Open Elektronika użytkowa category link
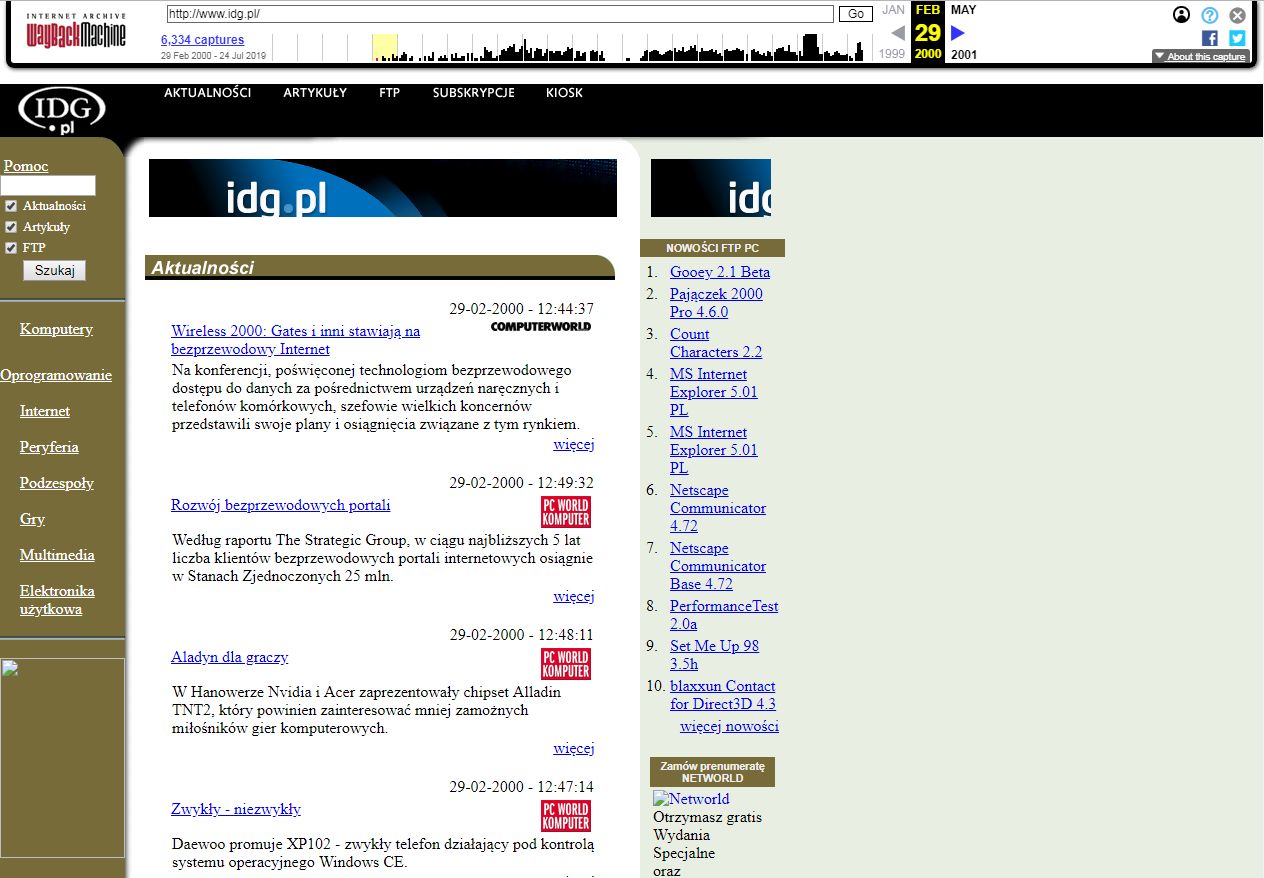This screenshot has width=1264, height=878. pos(57,600)
